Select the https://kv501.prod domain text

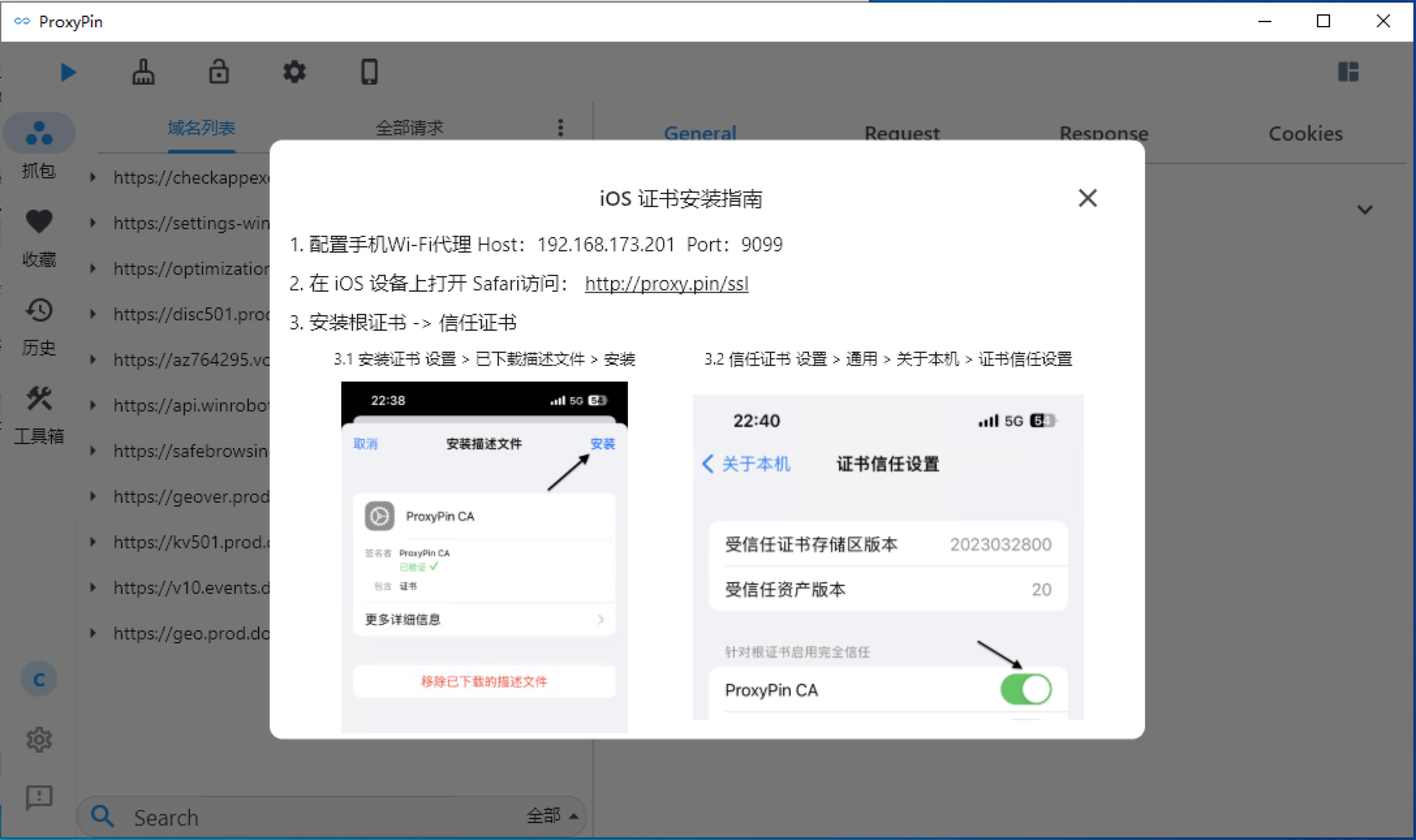(191, 542)
